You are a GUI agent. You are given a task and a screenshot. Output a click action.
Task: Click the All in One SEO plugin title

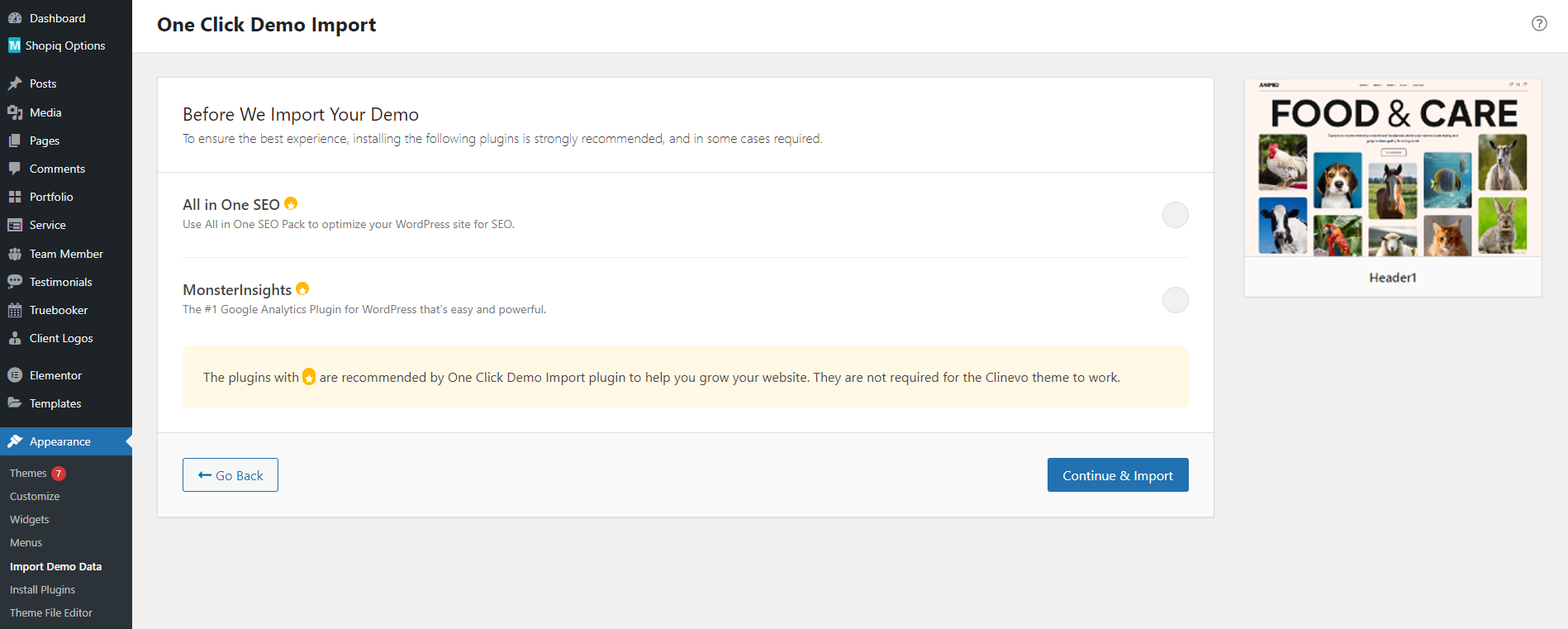click(231, 205)
